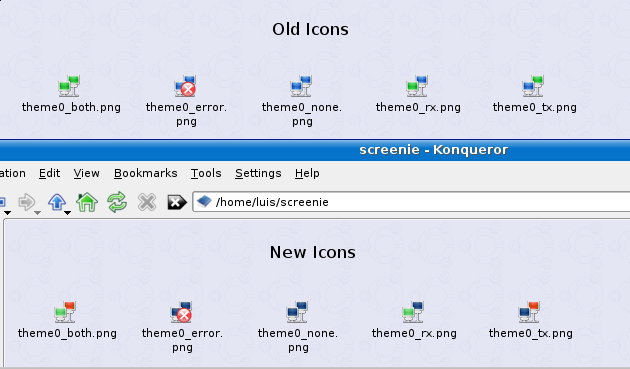Open the Forward button history dropdown arrow
Image resolution: width=630 pixels, height=369 pixels.
37,213
